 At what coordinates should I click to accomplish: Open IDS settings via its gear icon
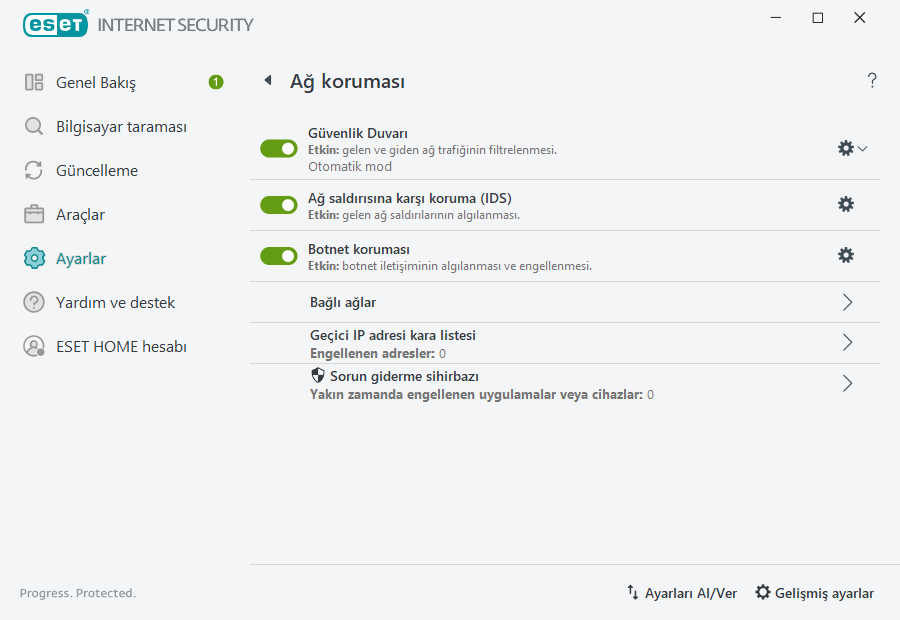pos(846,204)
